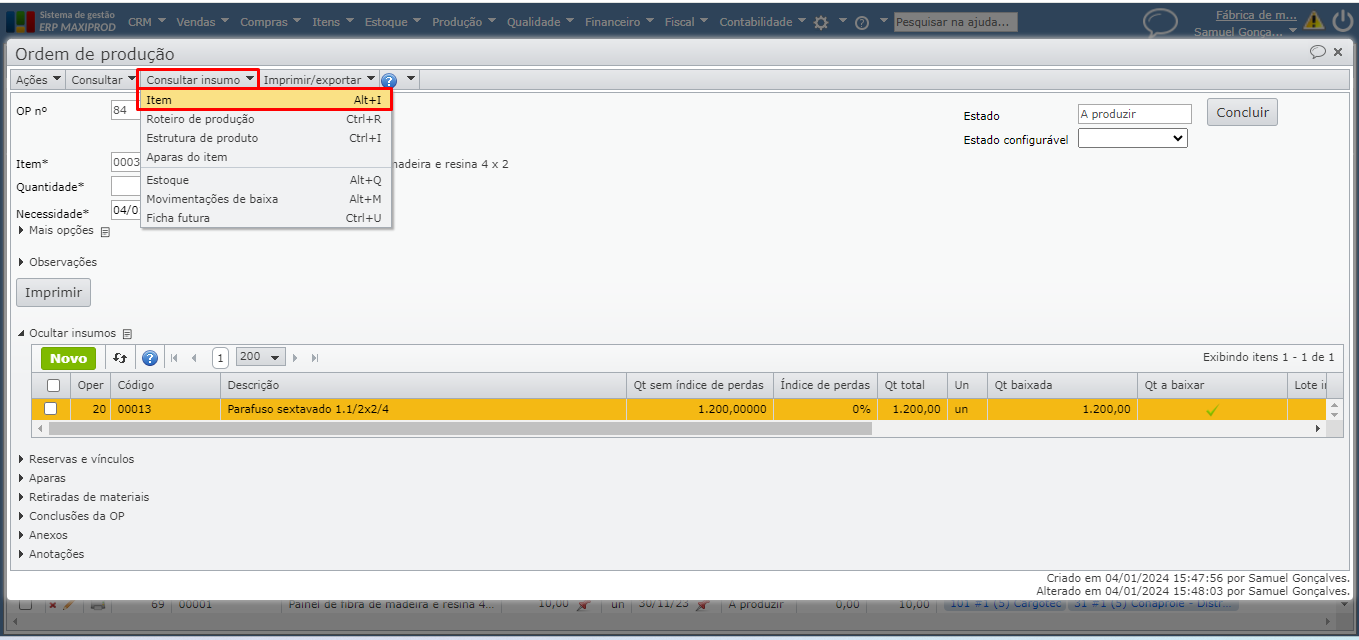Expand the Anotações section
1359x640 pixels.
click(x=51, y=554)
